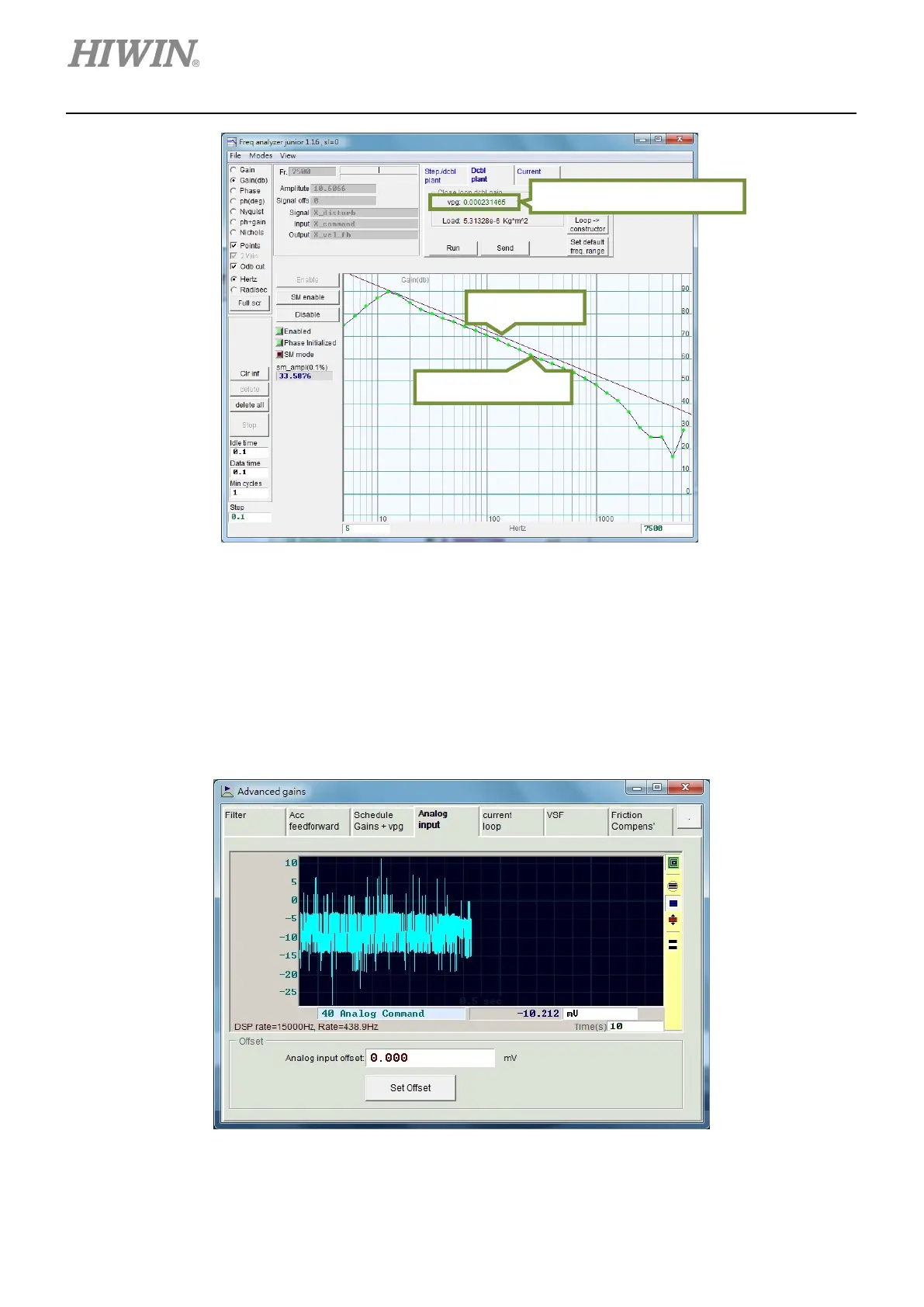Click the Load 5.31328e-6 Kg*m^2 text

click(x=485, y=221)
